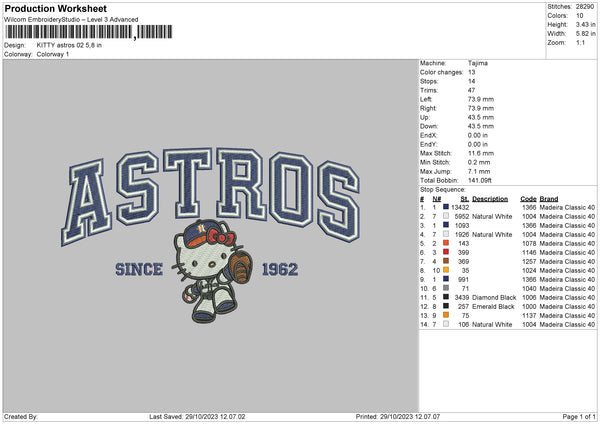Select the design name KITTY astros 02 5,8 in
This screenshot has height=424, width=600.
coord(69,45)
